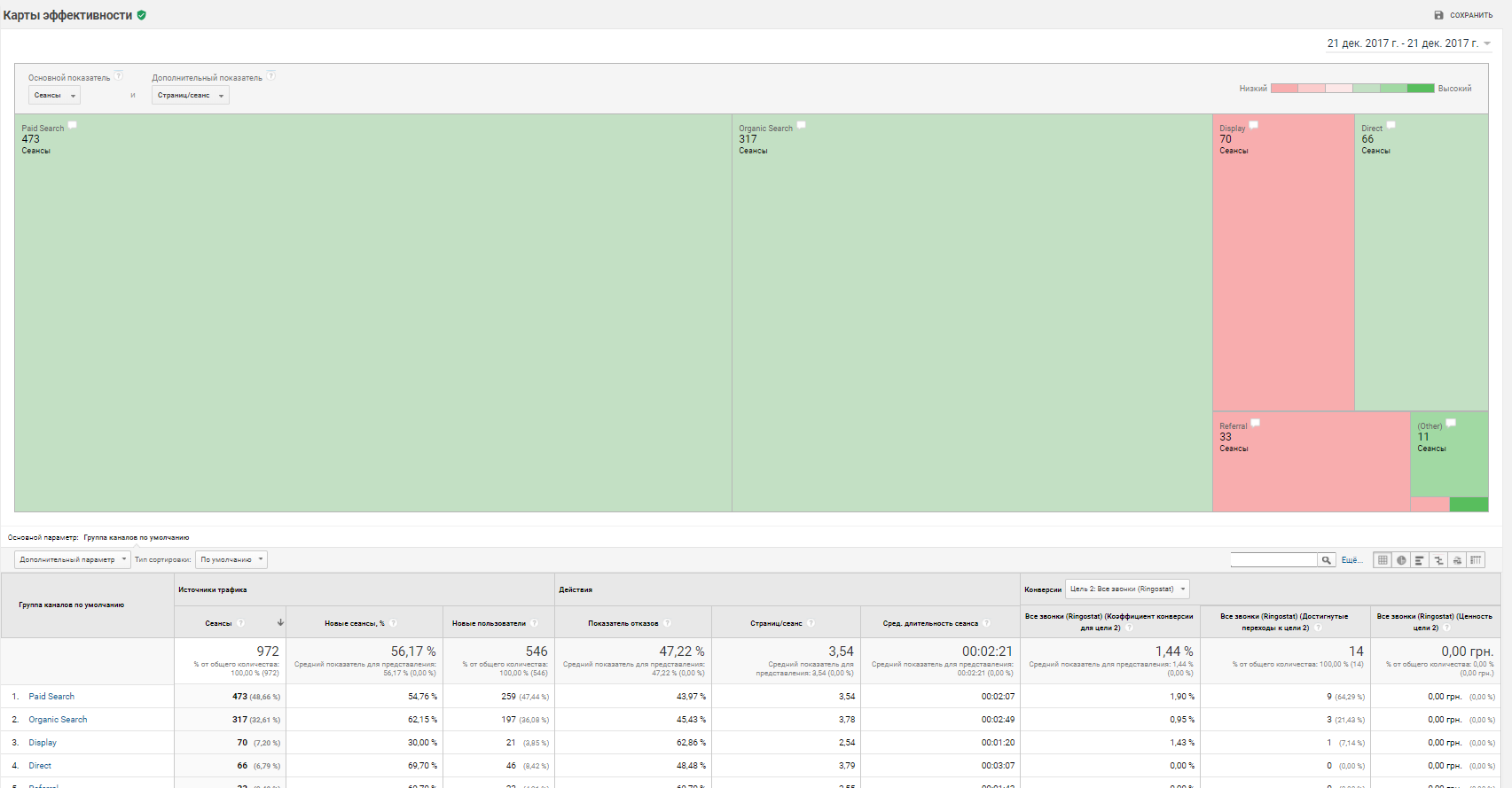This screenshot has width=1512, height=788.
Task: Click the tooltip bubble beside Organic Search tile
Action: 801,126
